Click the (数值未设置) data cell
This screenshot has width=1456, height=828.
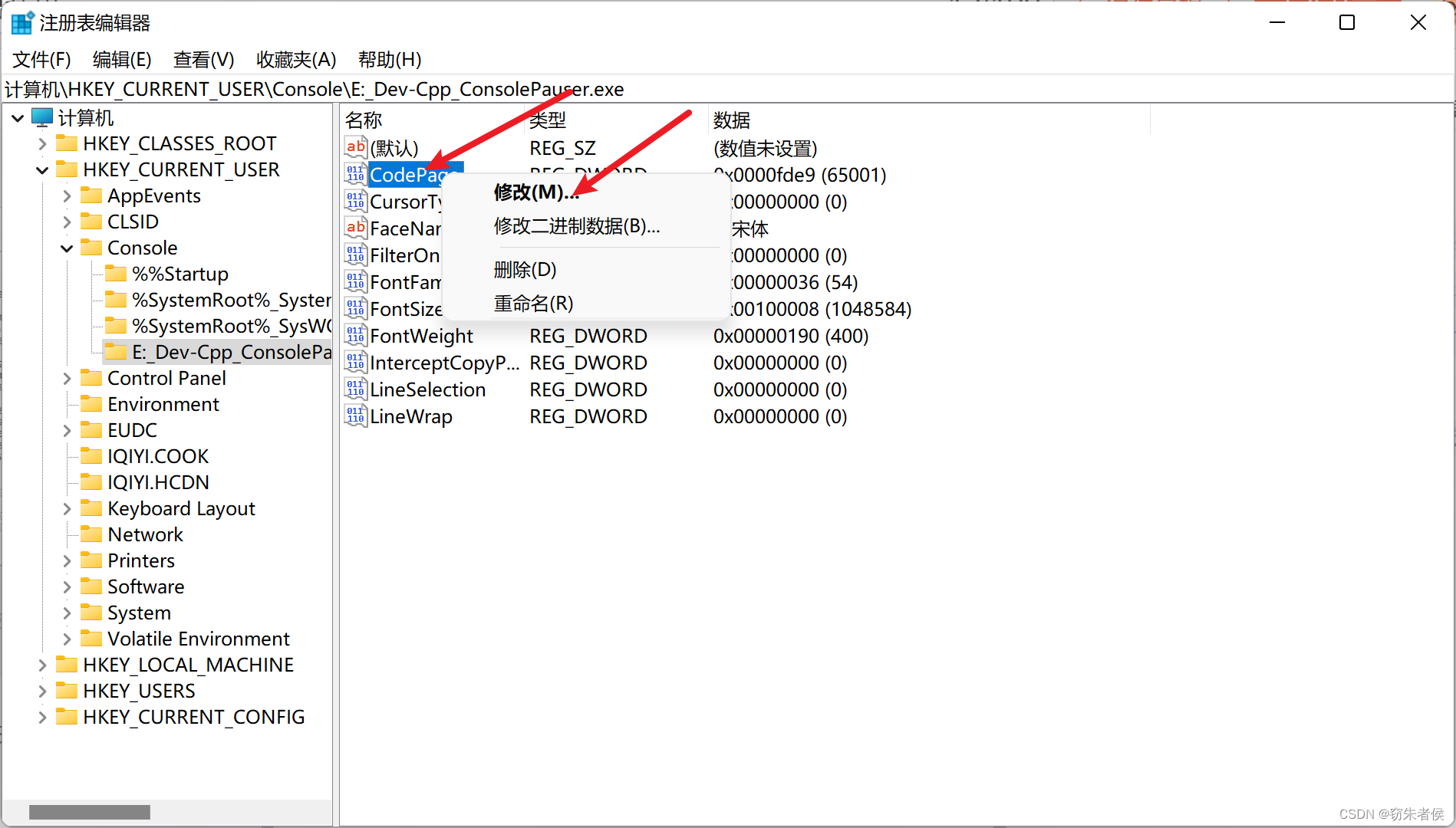765,148
